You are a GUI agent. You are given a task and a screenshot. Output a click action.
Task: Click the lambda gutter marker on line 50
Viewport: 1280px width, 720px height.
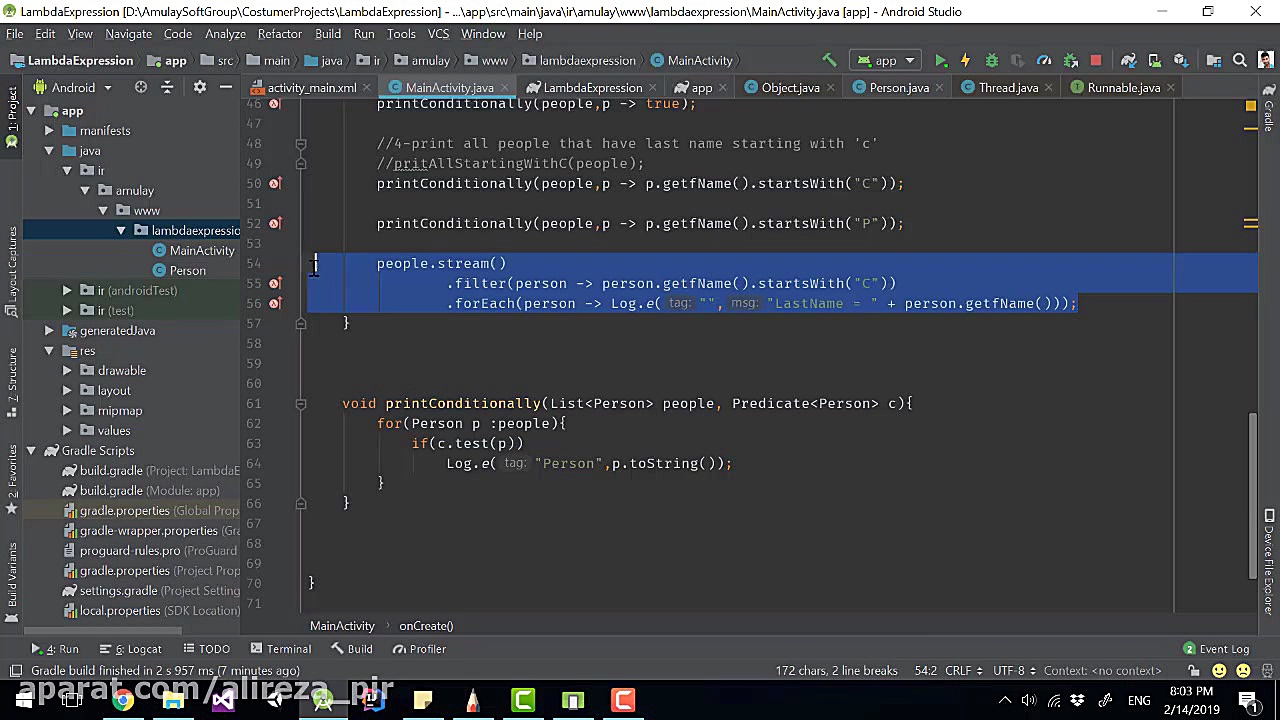click(x=275, y=183)
